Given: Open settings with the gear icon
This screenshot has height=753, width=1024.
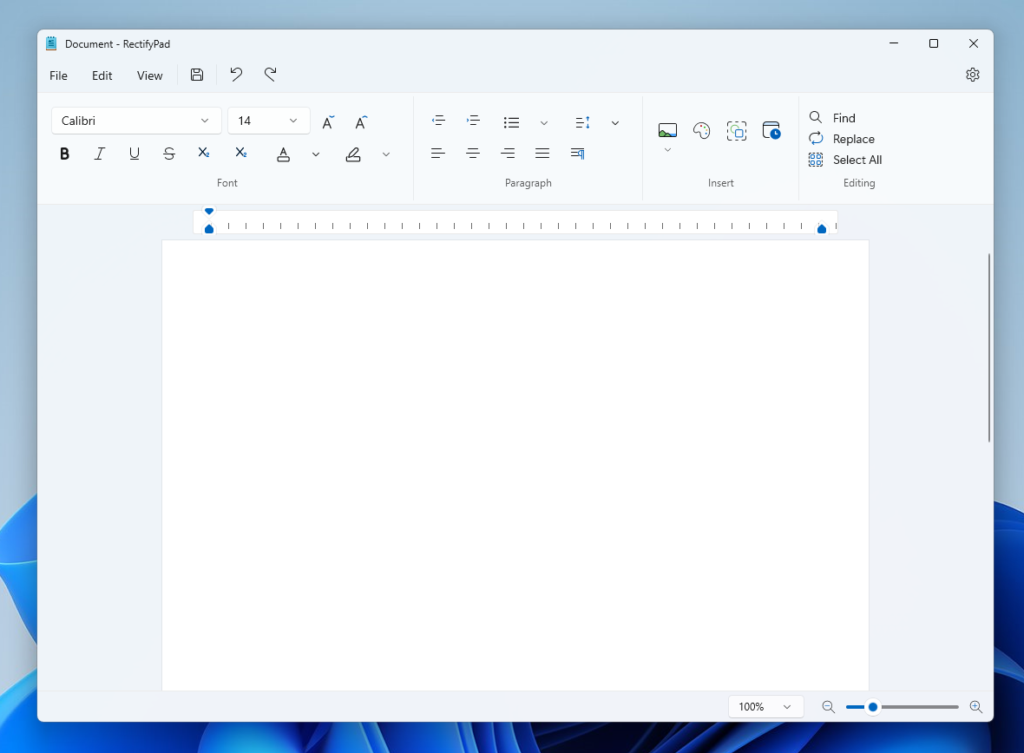Looking at the screenshot, I should click(972, 75).
